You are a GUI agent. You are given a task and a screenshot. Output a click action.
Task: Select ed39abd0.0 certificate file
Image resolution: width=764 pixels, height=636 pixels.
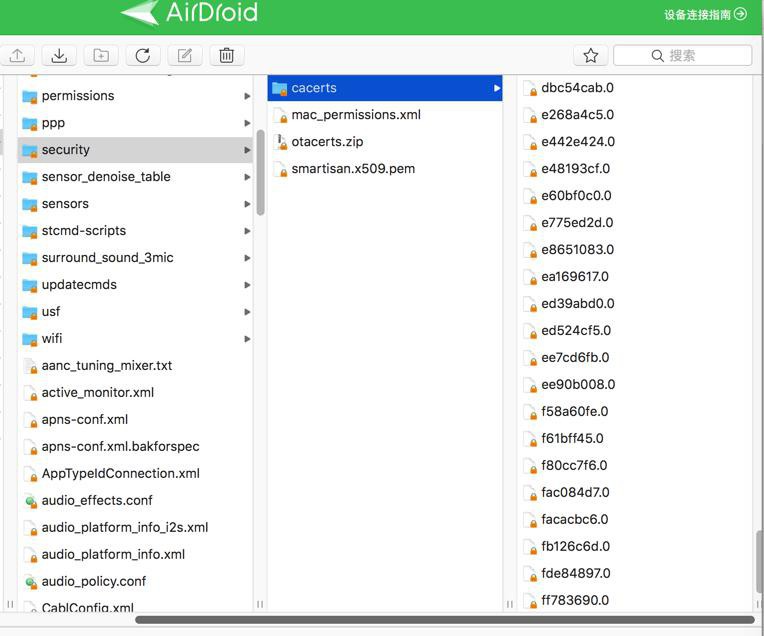pos(635,304)
